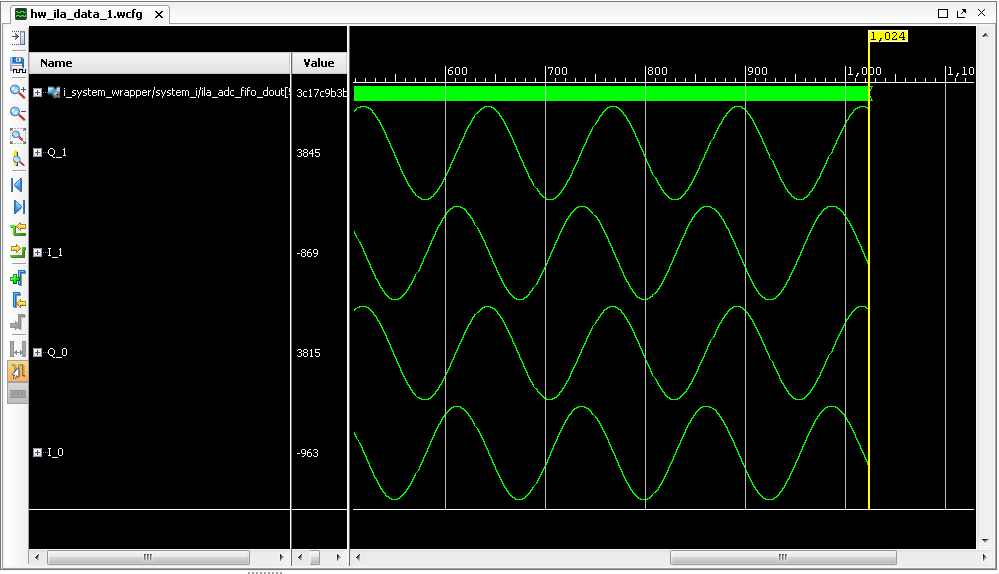Float the waveform window
Viewport: 999px width, 574px height.
coord(961,13)
